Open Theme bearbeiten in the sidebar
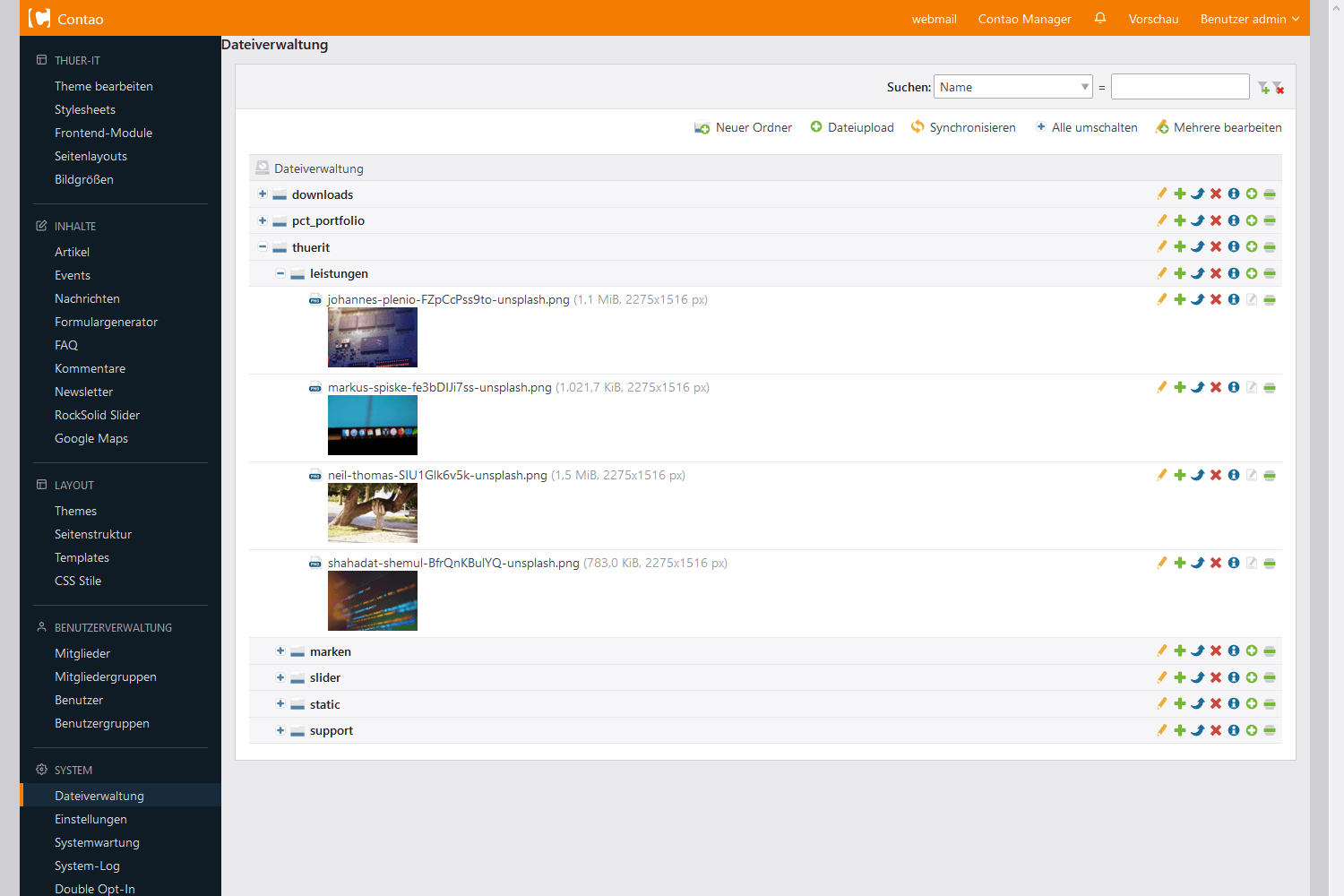This screenshot has height=896, width=1344. 104,86
